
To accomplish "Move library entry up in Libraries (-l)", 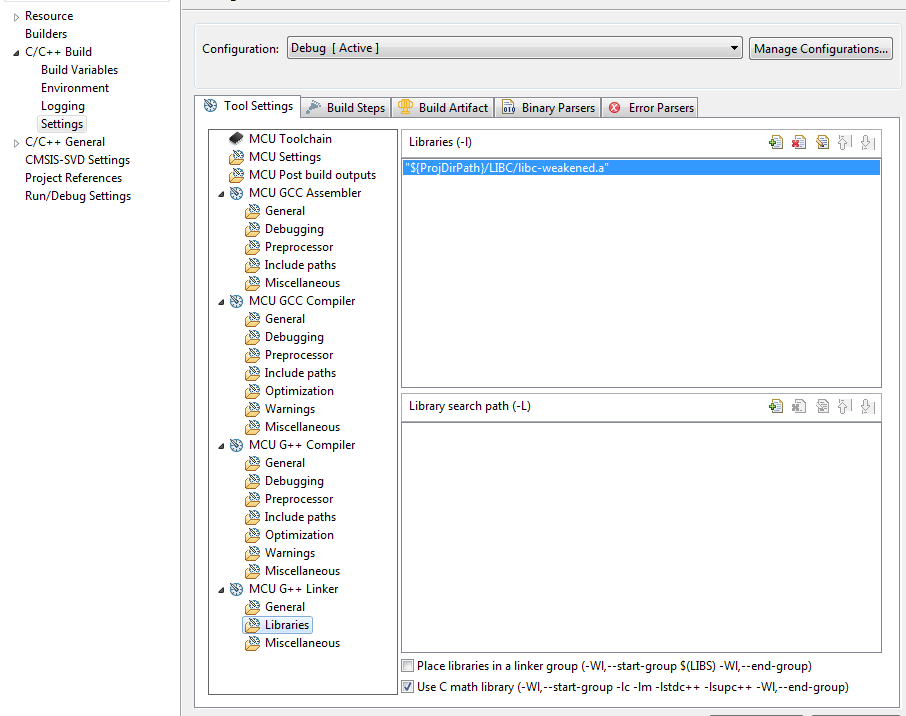I will click(844, 142).
